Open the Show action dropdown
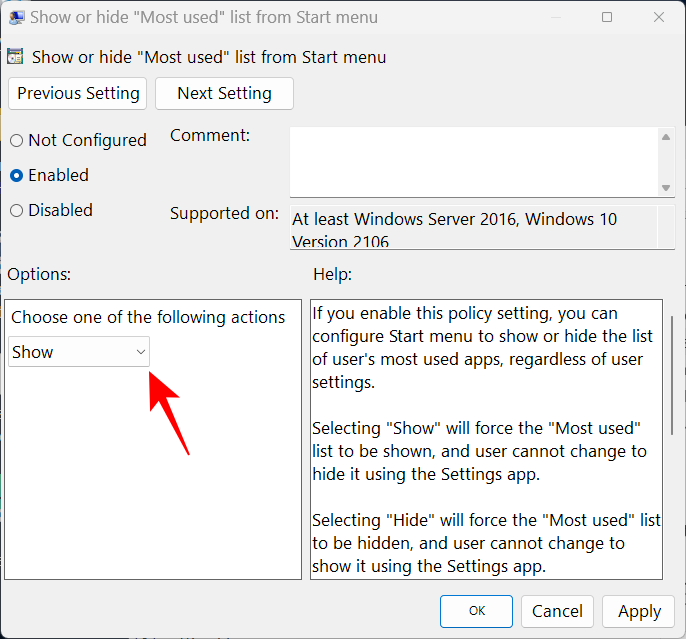 79,352
